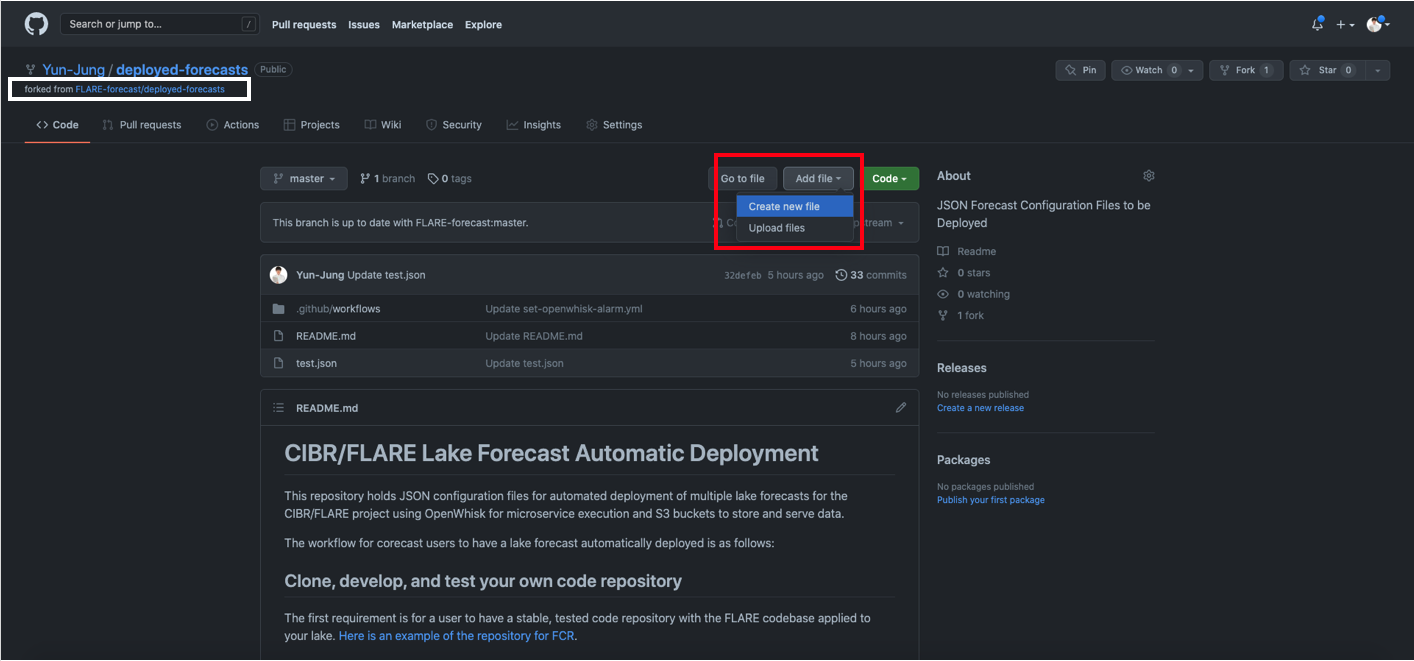
Task: Select Upload files menu item
Action: coord(795,228)
